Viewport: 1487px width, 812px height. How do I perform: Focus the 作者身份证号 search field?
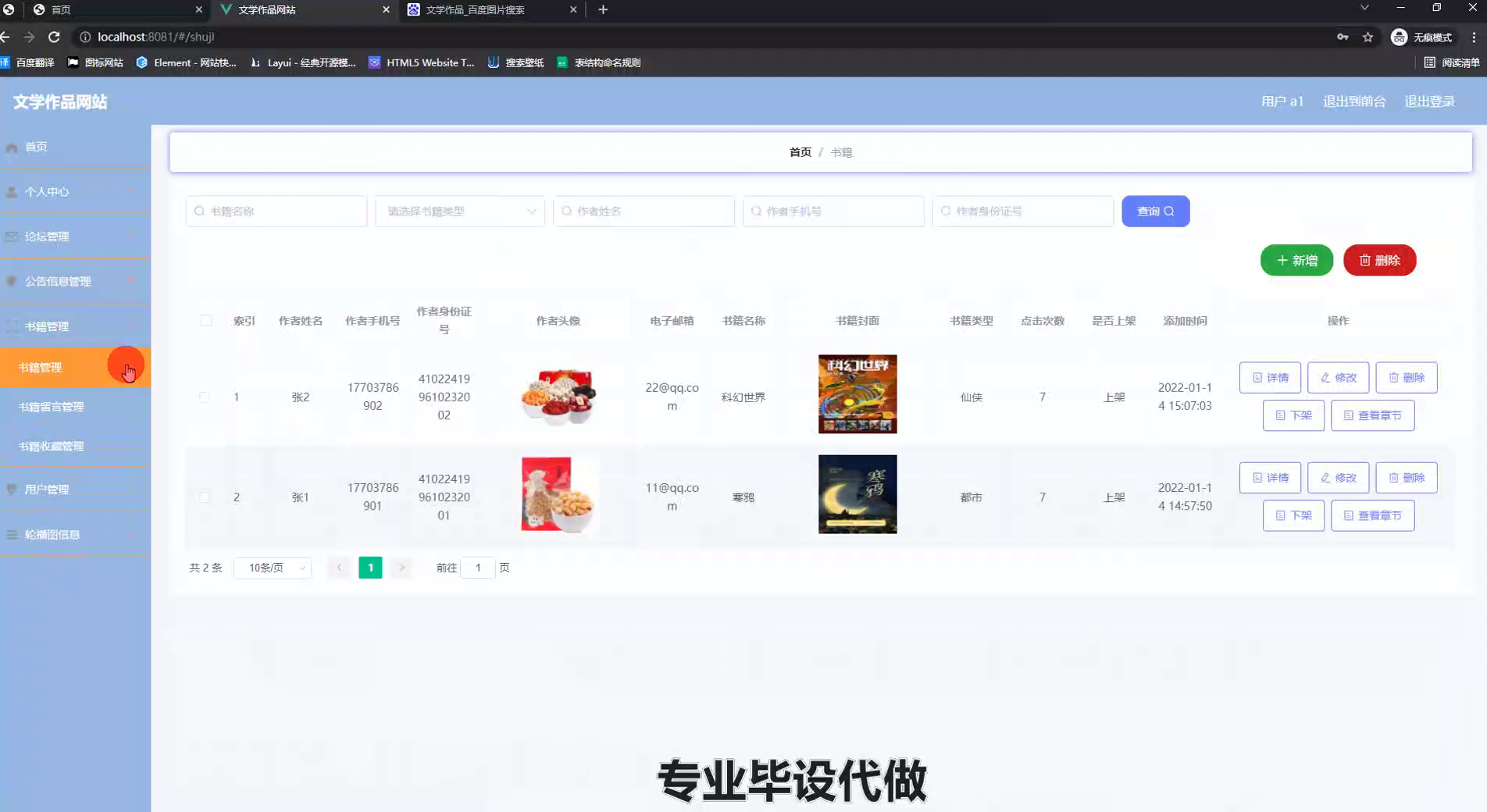(1022, 212)
